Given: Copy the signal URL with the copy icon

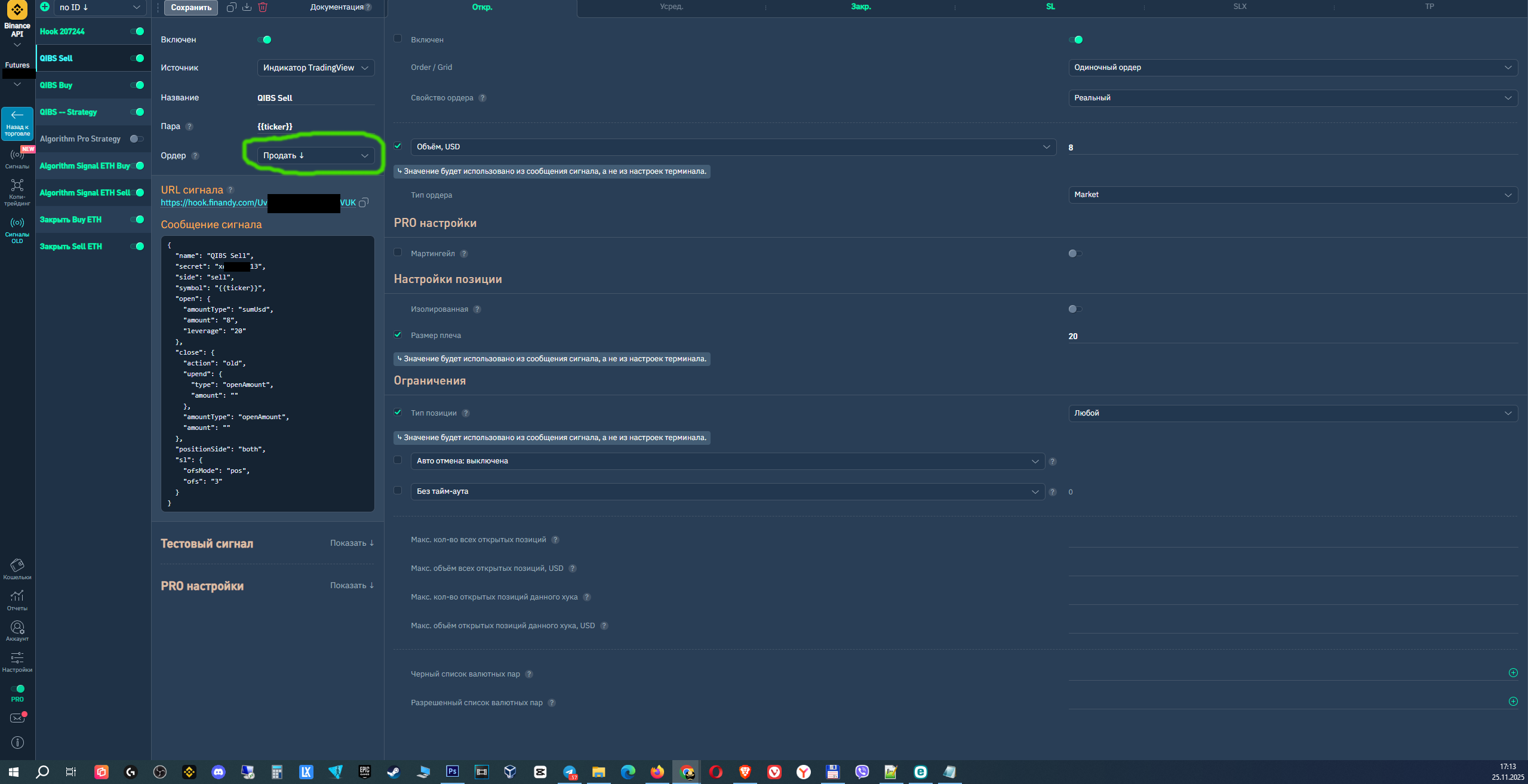Looking at the screenshot, I should [x=363, y=203].
